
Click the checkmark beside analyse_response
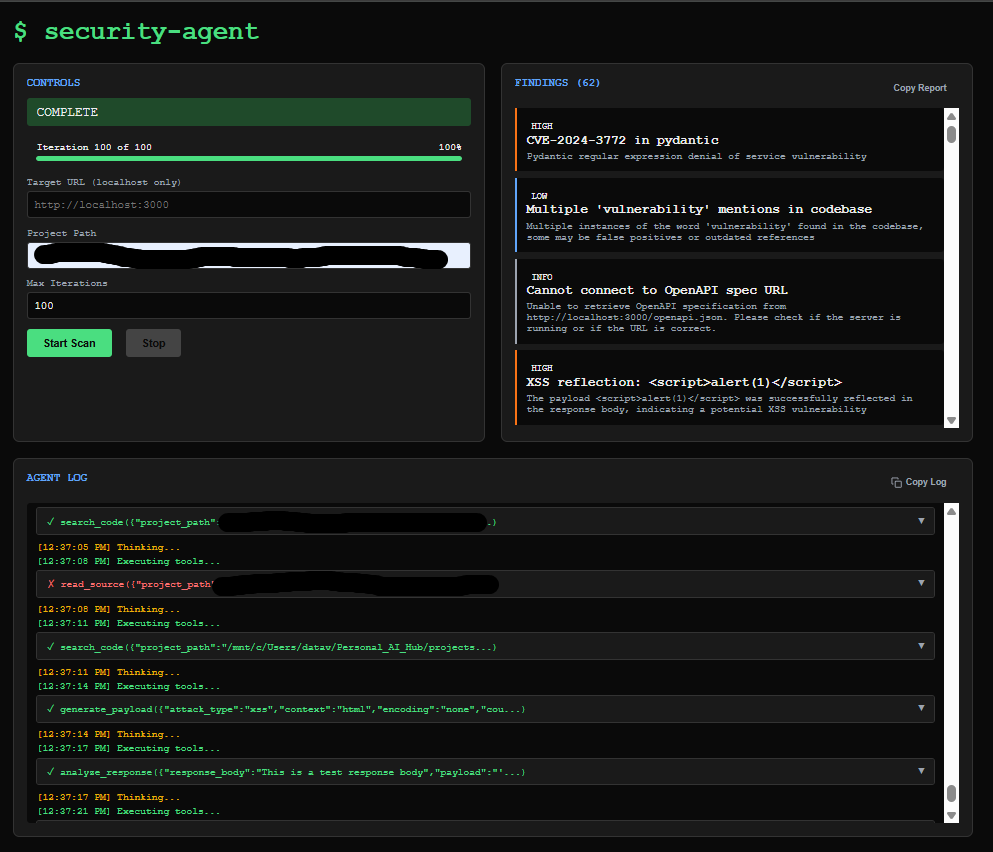49,771
